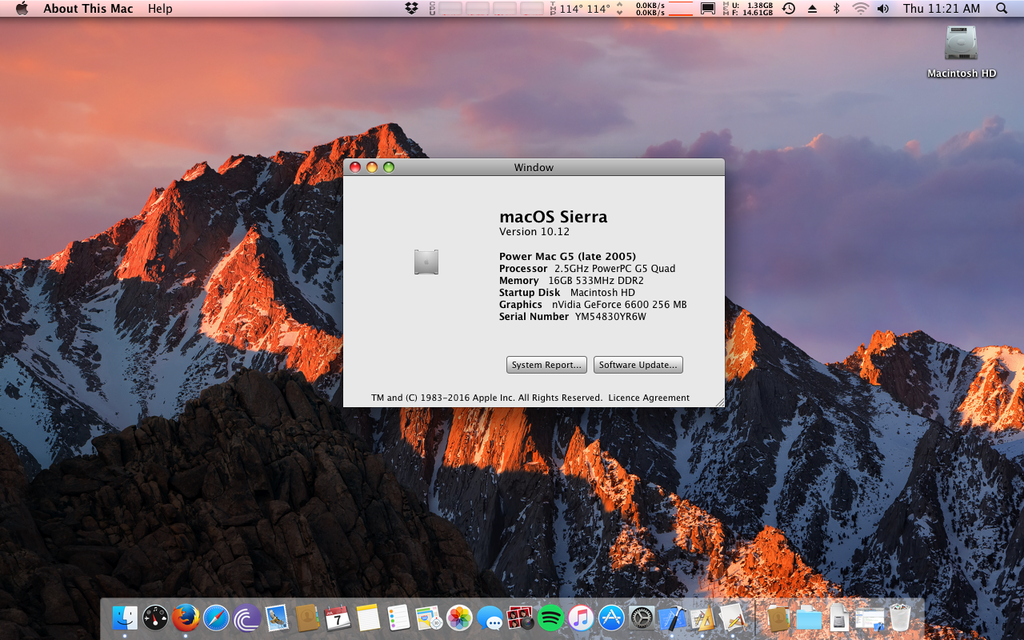
Task: Open the Licence Agreement link
Action: pos(648,398)
